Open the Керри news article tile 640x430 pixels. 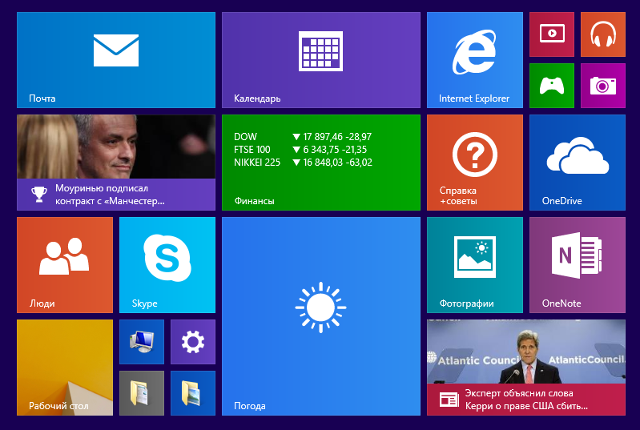click(x=526, y=368)
